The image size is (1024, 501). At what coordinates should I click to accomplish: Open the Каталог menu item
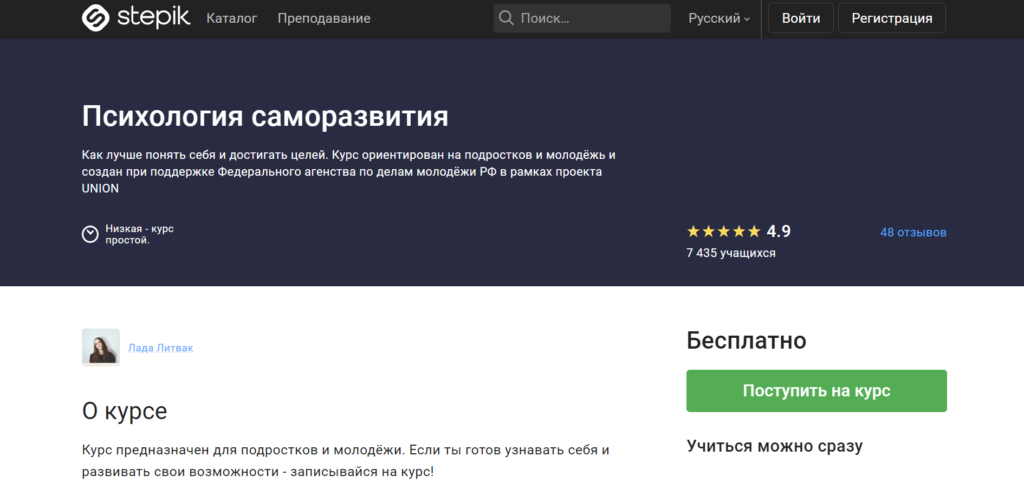click(x=231, y=18)
